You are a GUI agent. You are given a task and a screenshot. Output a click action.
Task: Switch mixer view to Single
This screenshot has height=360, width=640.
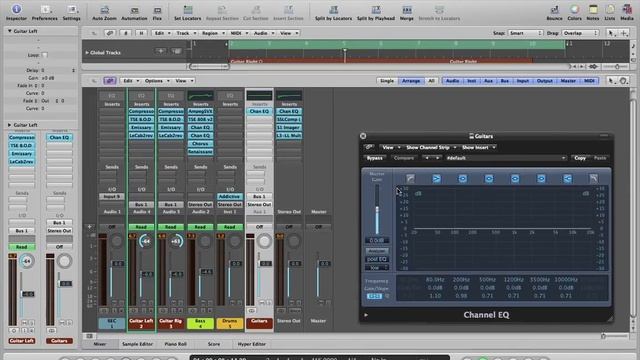387,81
